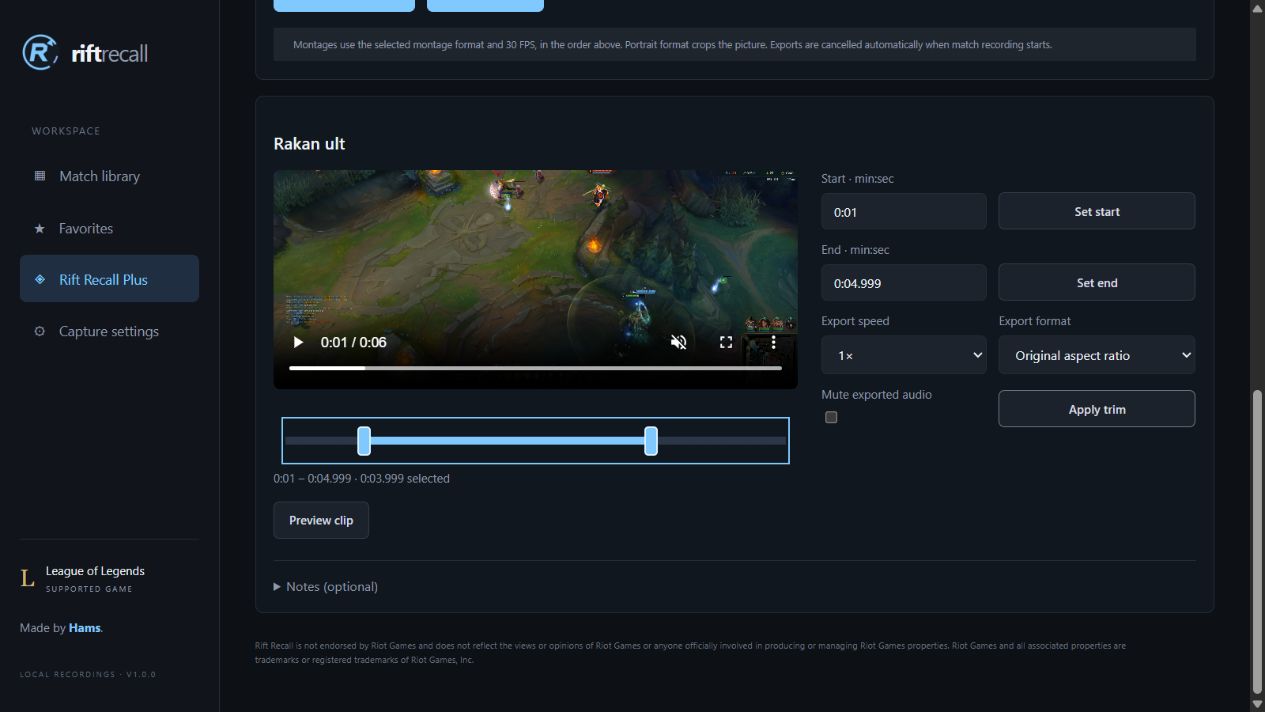This screenshot has width=1265, height=712.
Task: Click the scrollbar up arrow
Action: [x=1257, y=7]
